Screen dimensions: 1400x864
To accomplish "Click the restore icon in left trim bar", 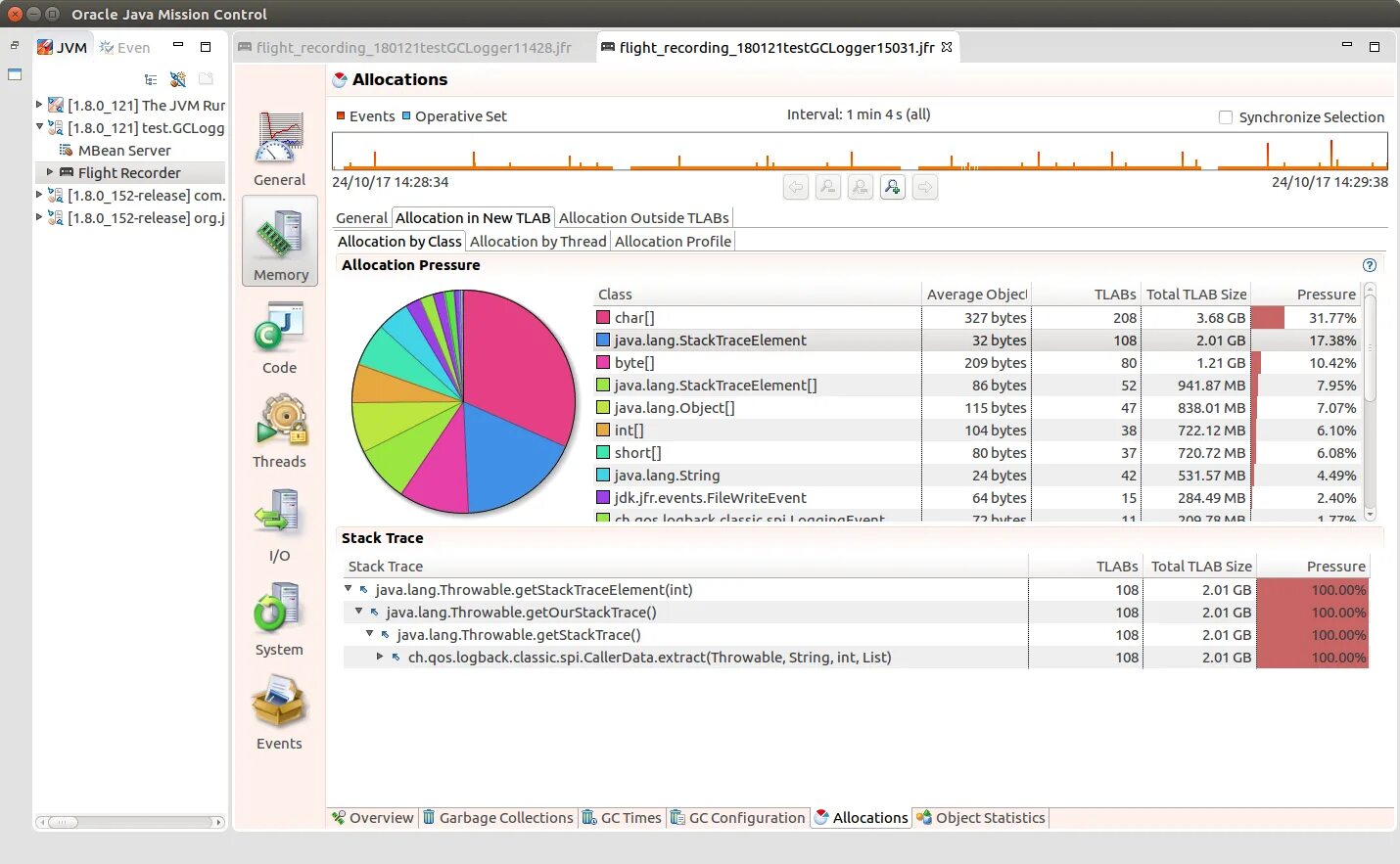I will (15, 46).
